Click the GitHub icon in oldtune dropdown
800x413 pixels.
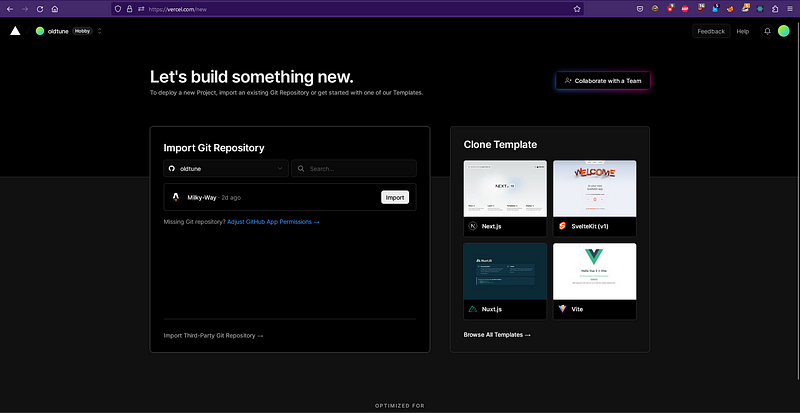[x=172, y=168]
